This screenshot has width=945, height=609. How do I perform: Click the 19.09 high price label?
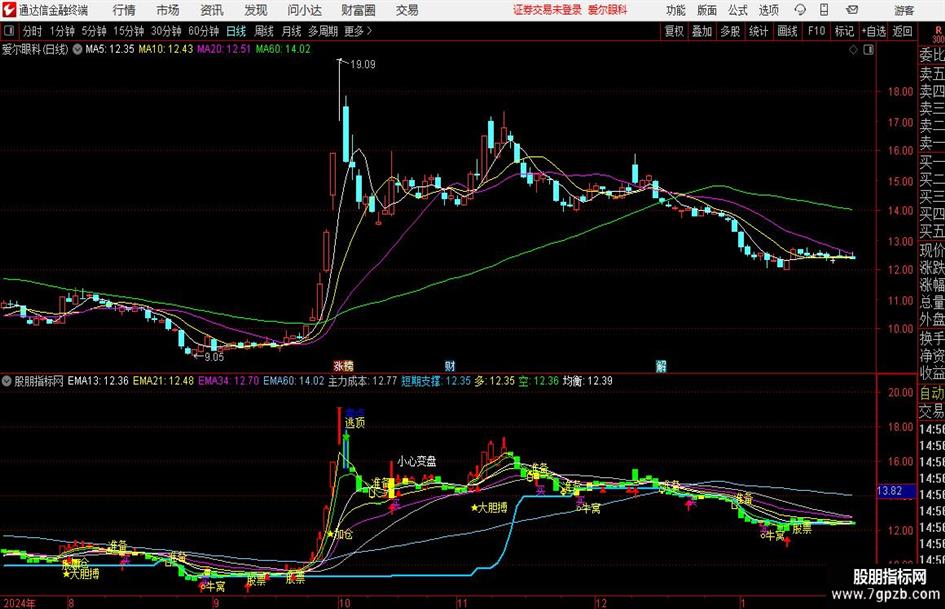coord(362,65)
